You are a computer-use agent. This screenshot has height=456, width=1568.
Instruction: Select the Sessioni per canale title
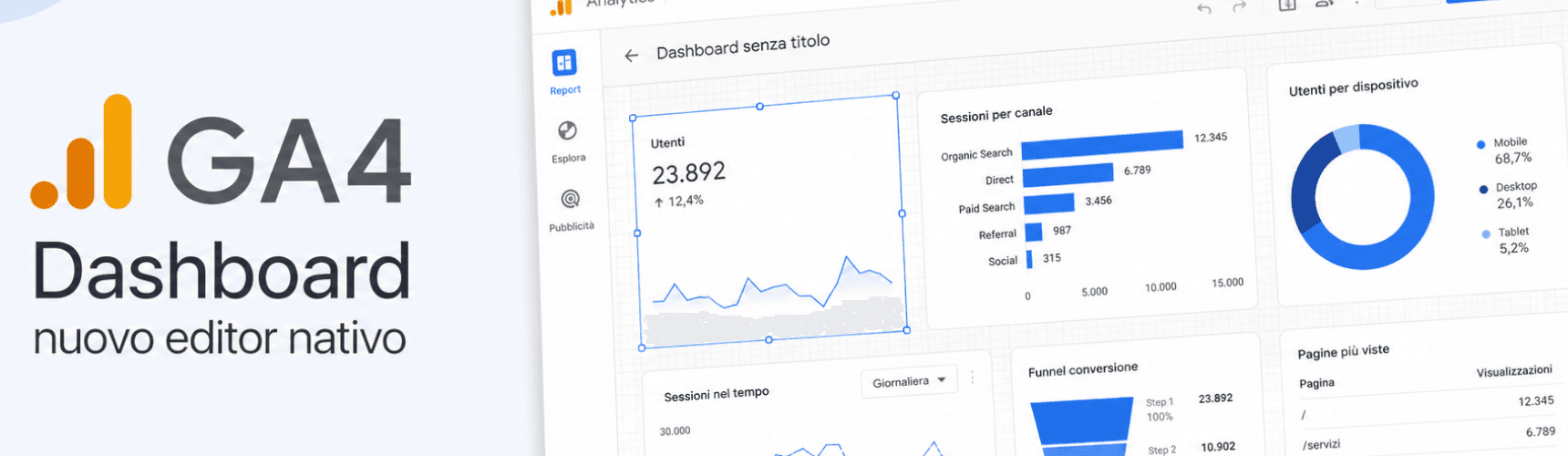(x=996, y=115)
